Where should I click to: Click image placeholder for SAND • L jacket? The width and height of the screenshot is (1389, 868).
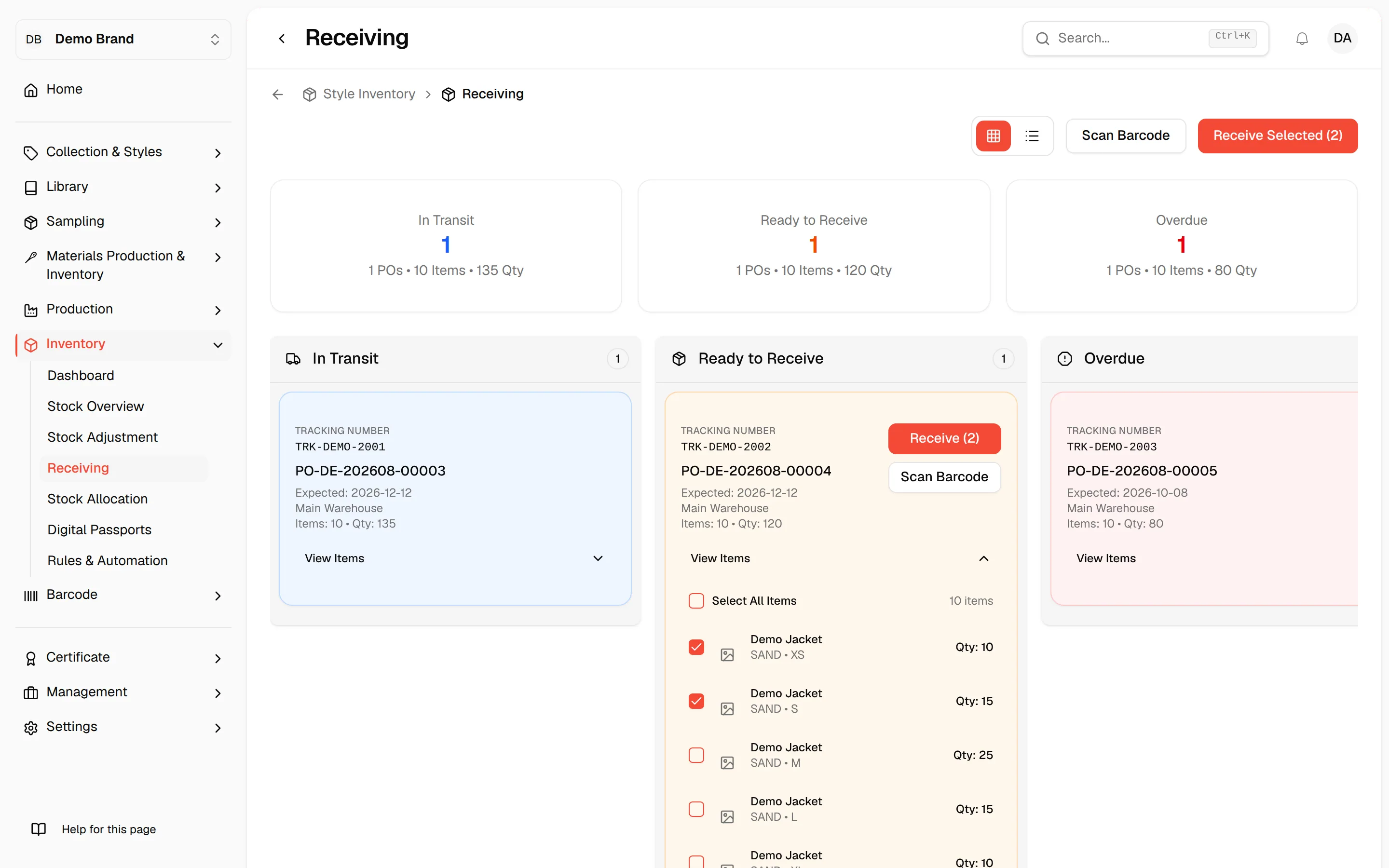click(x=727, y=817)
